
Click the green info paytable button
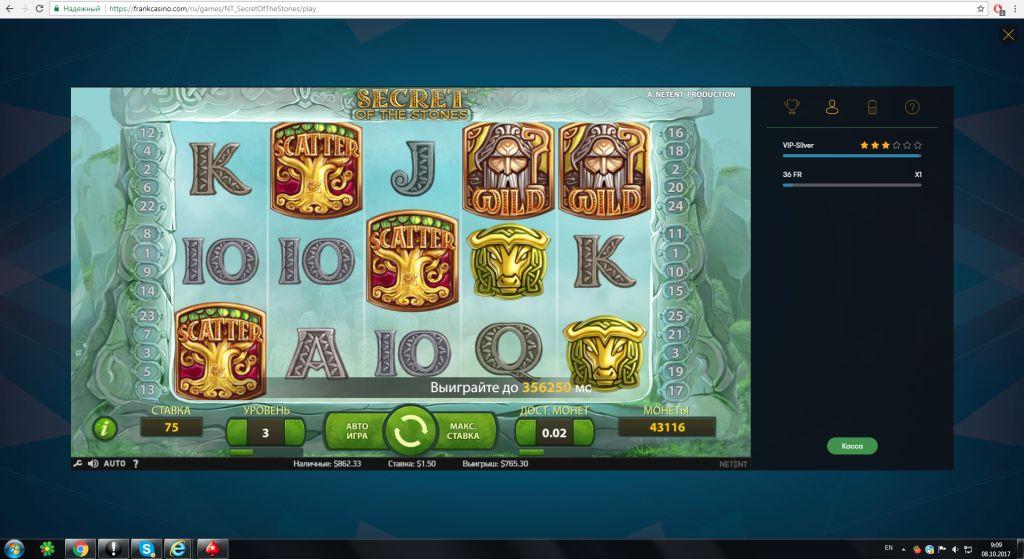point(104,429)
